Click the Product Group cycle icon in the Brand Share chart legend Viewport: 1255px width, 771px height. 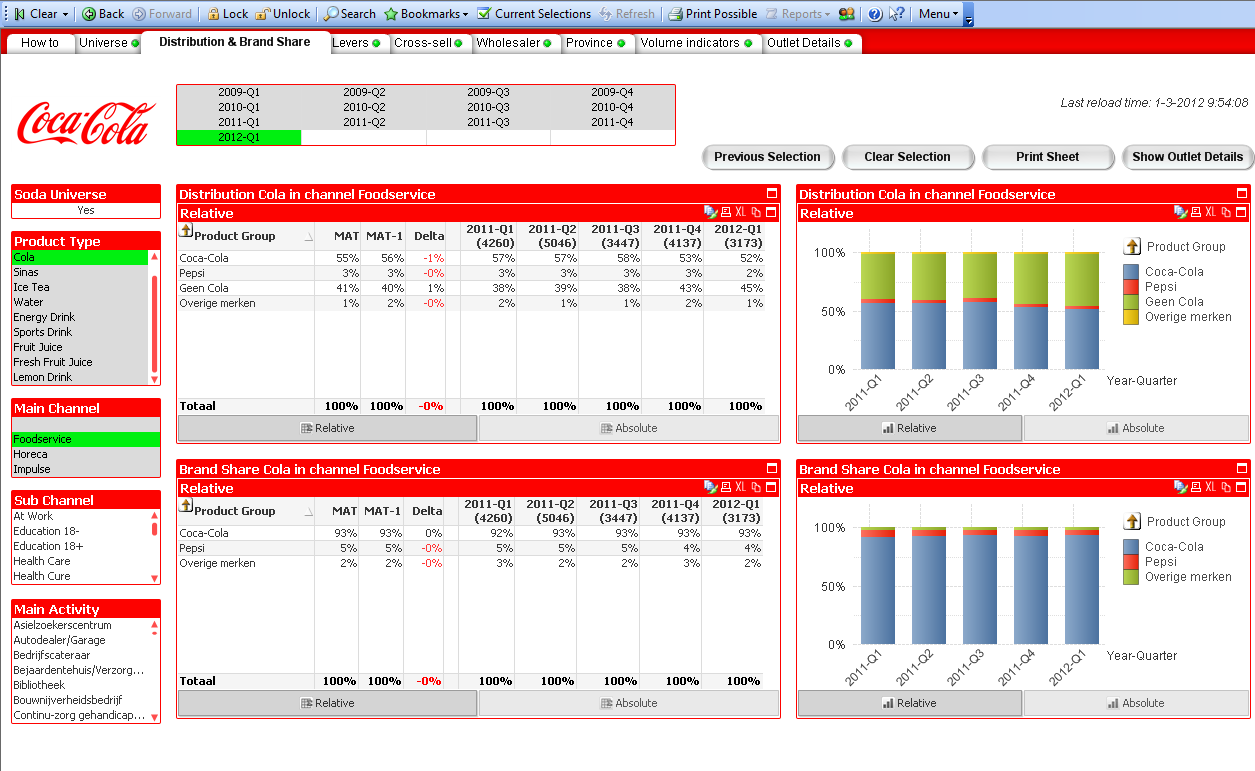tap(1132, 521)
